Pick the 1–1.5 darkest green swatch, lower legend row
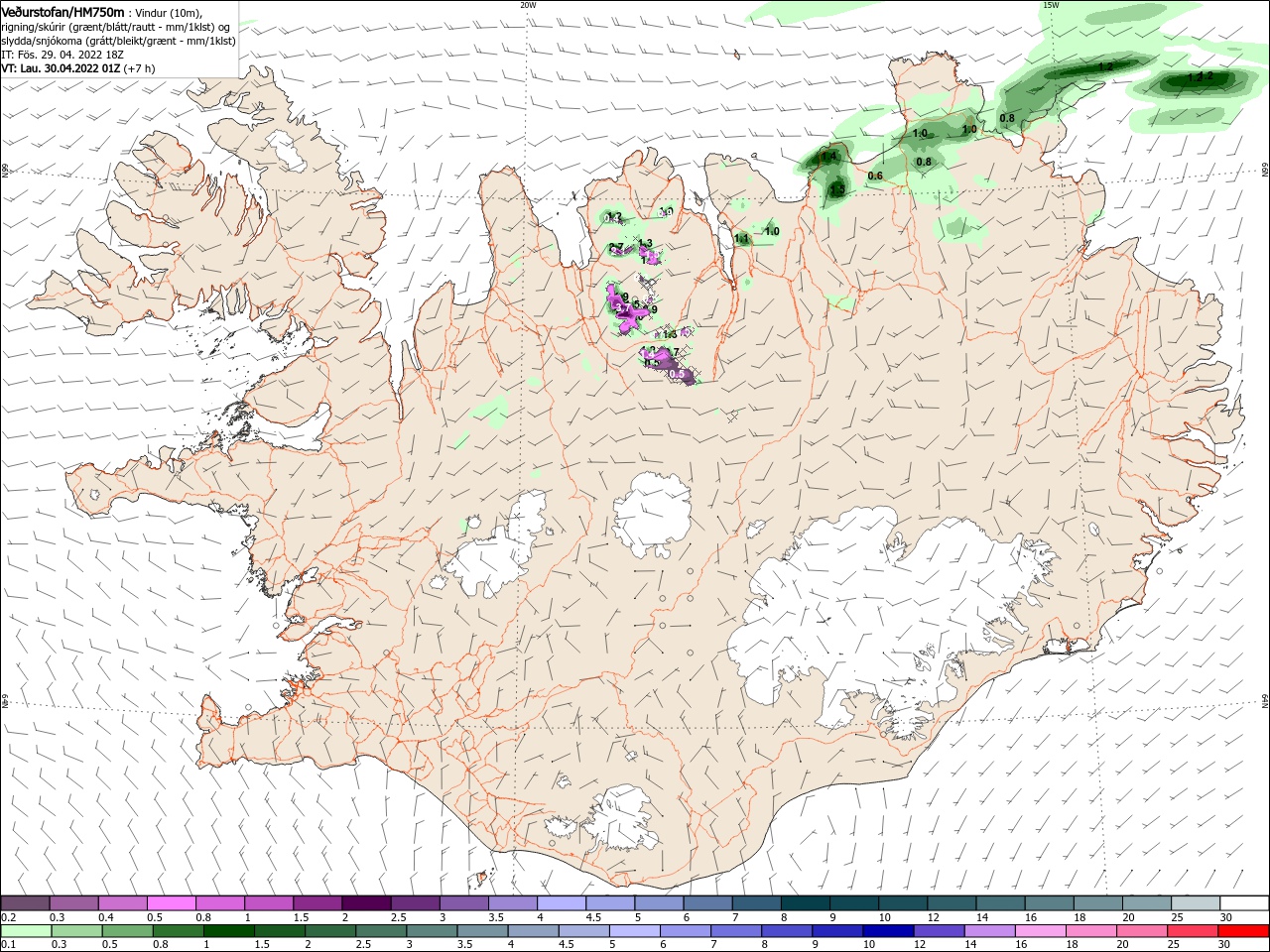 [229, 931]
